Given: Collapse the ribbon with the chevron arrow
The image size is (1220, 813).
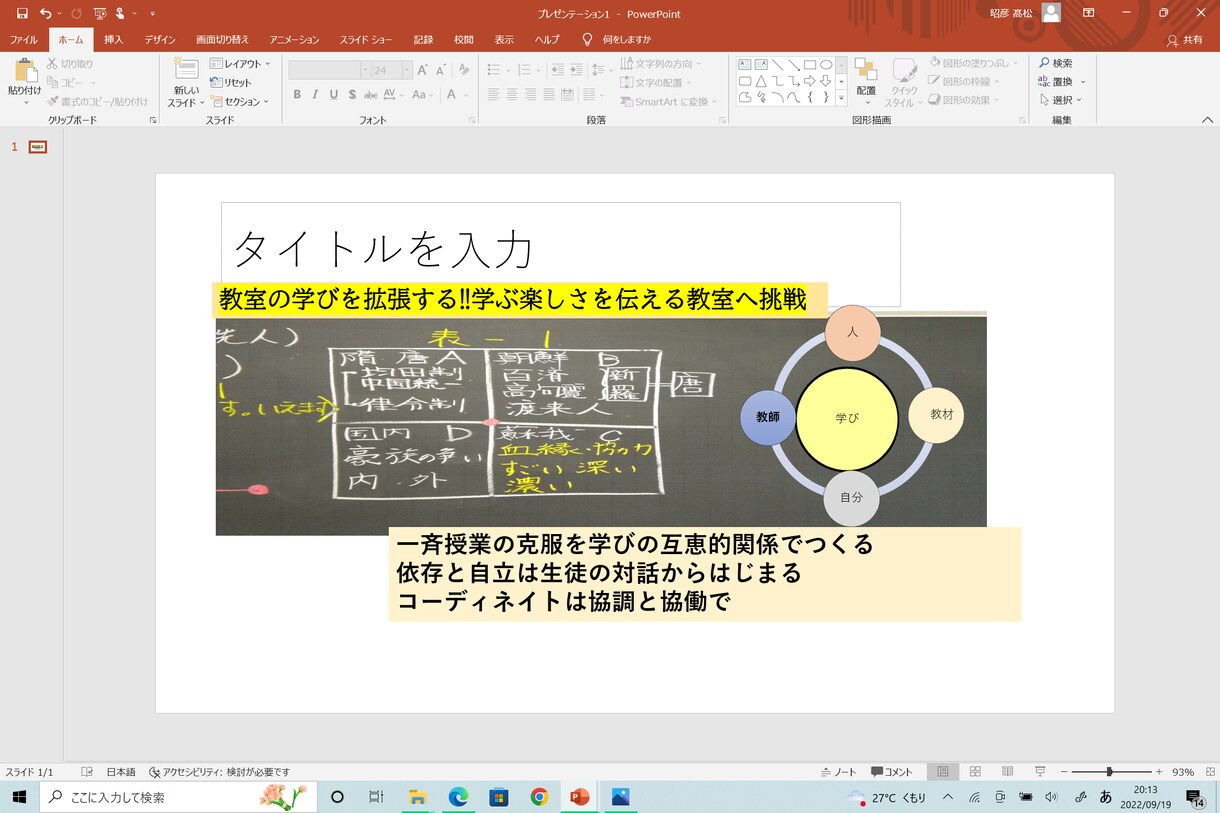Looking at the screenshot, I should (1207, 120).
